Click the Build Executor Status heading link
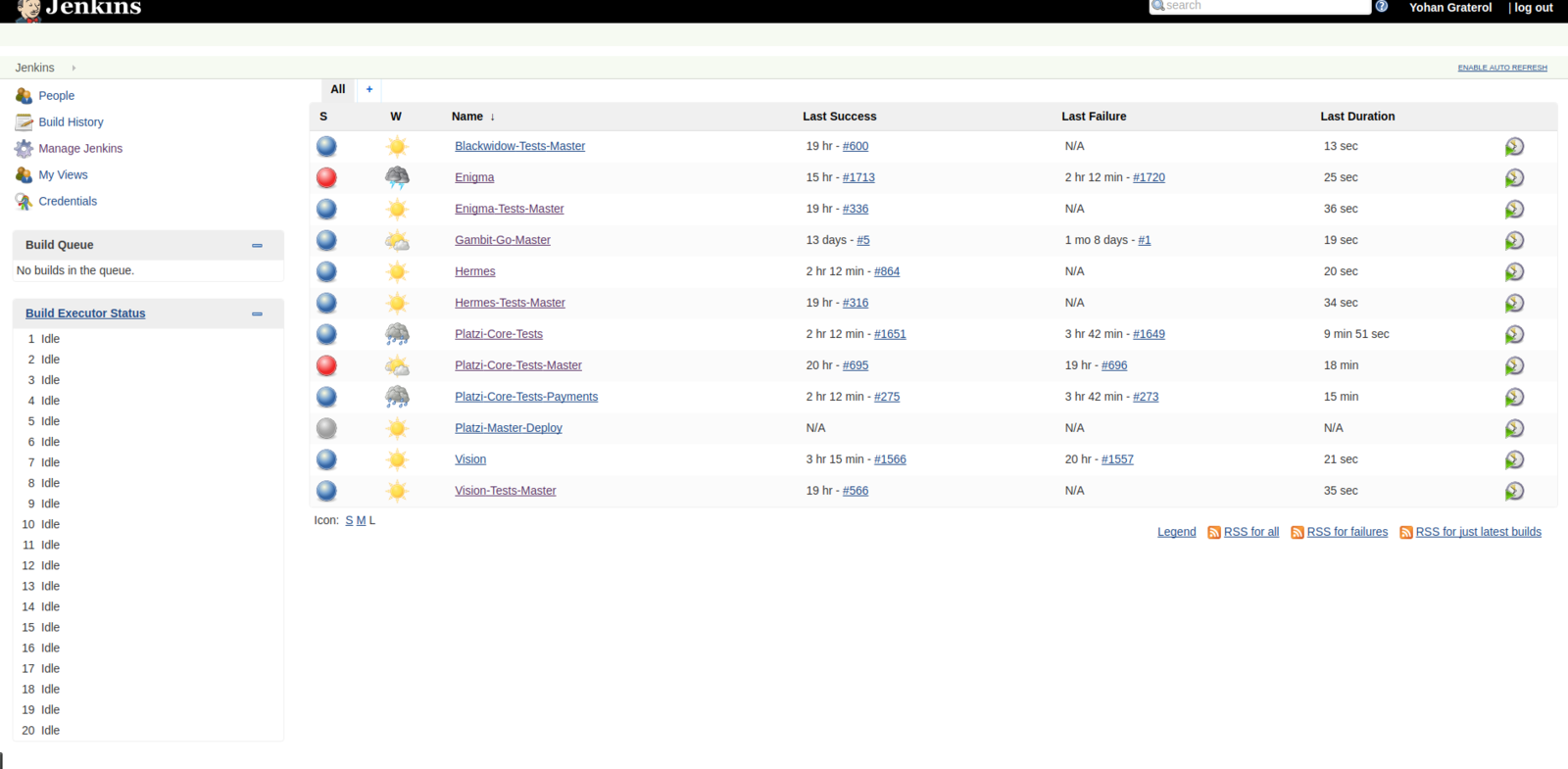Viewport: 1568px width, 769px height. pos(85,313)
